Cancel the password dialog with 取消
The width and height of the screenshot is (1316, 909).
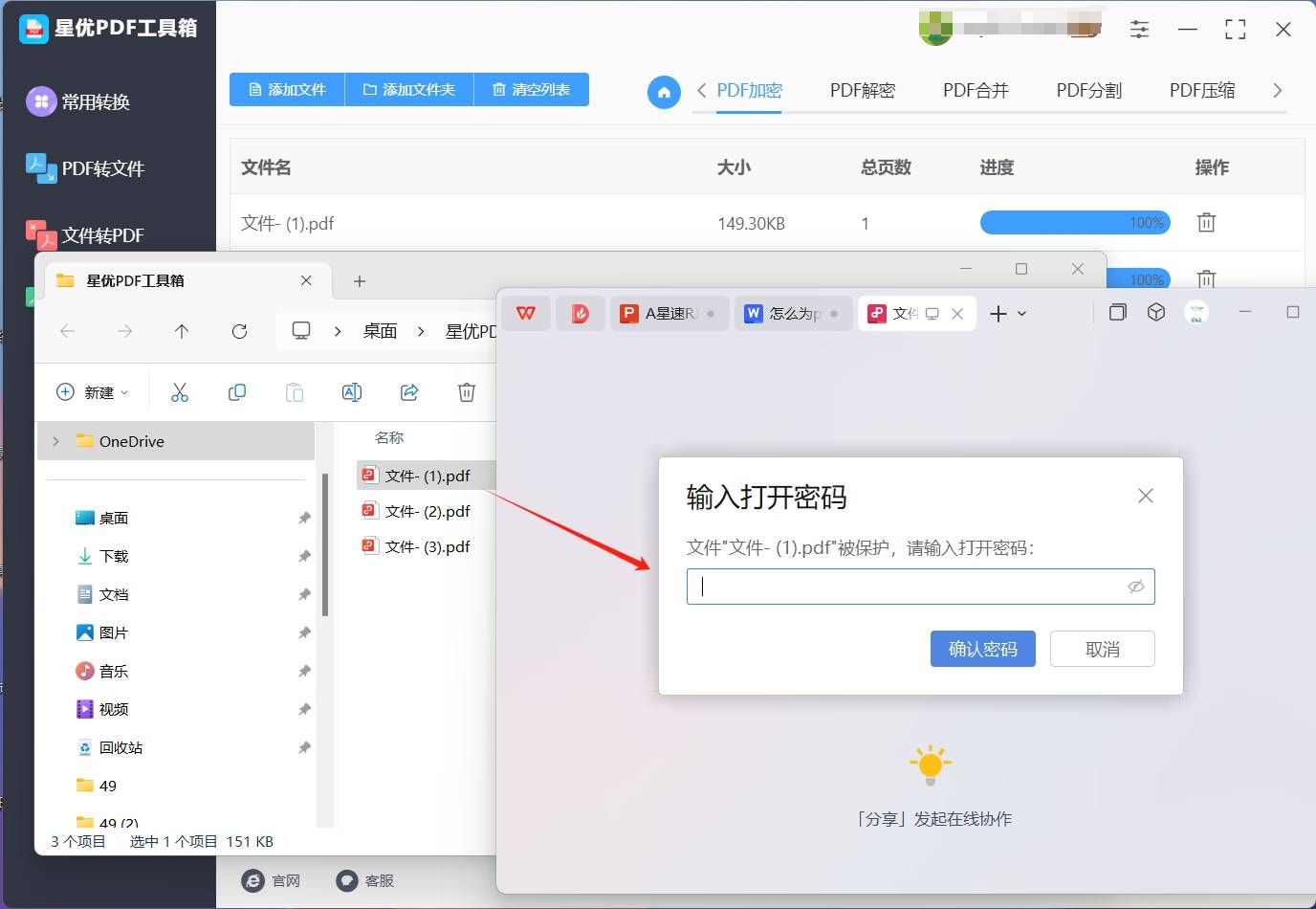(1102, 649)
